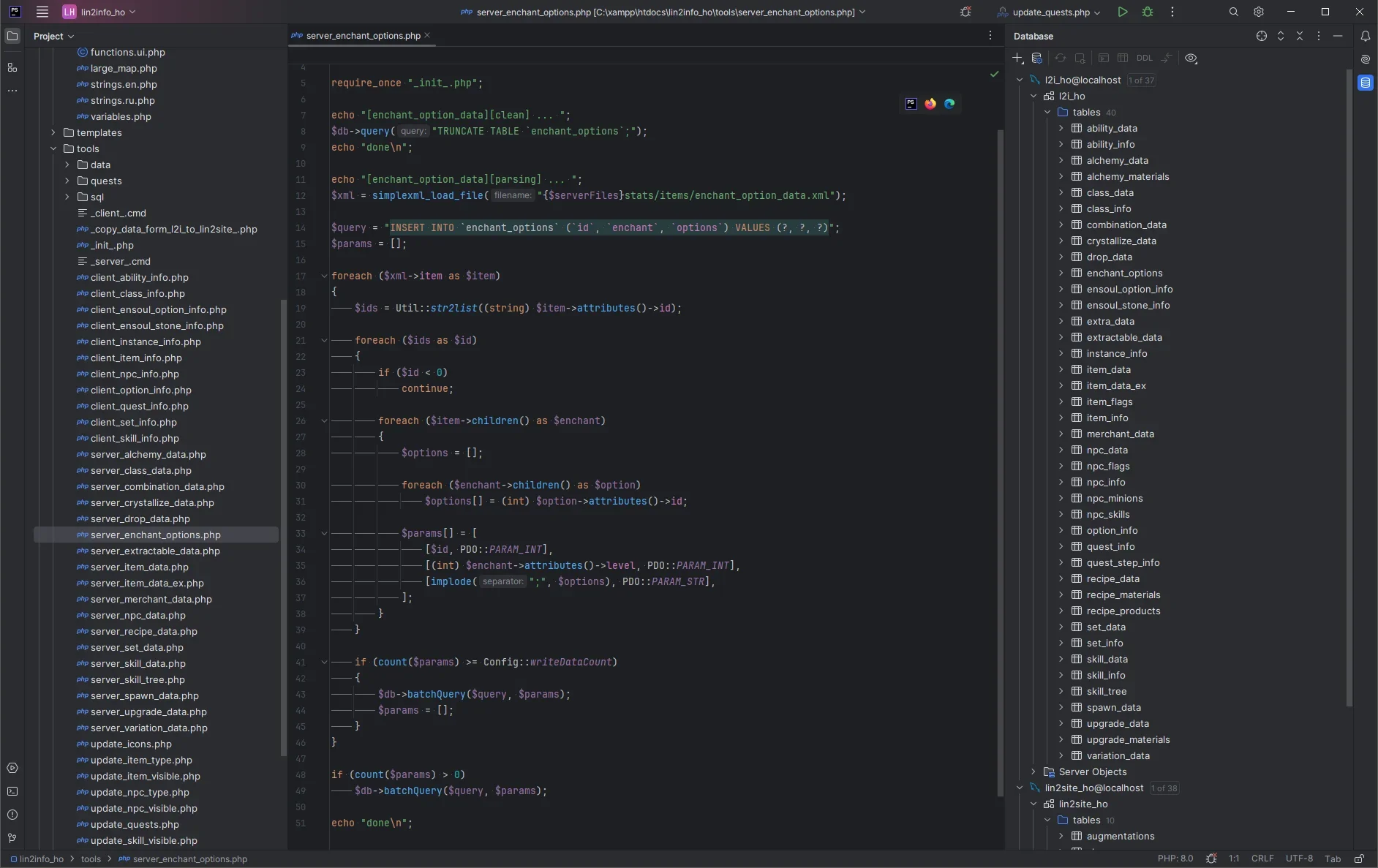Image resolution: width=1378 pixels, height=868 pixels.
Task: Open update_quests.php run configuration dropdown
Action: click(x=1049, y=12)
